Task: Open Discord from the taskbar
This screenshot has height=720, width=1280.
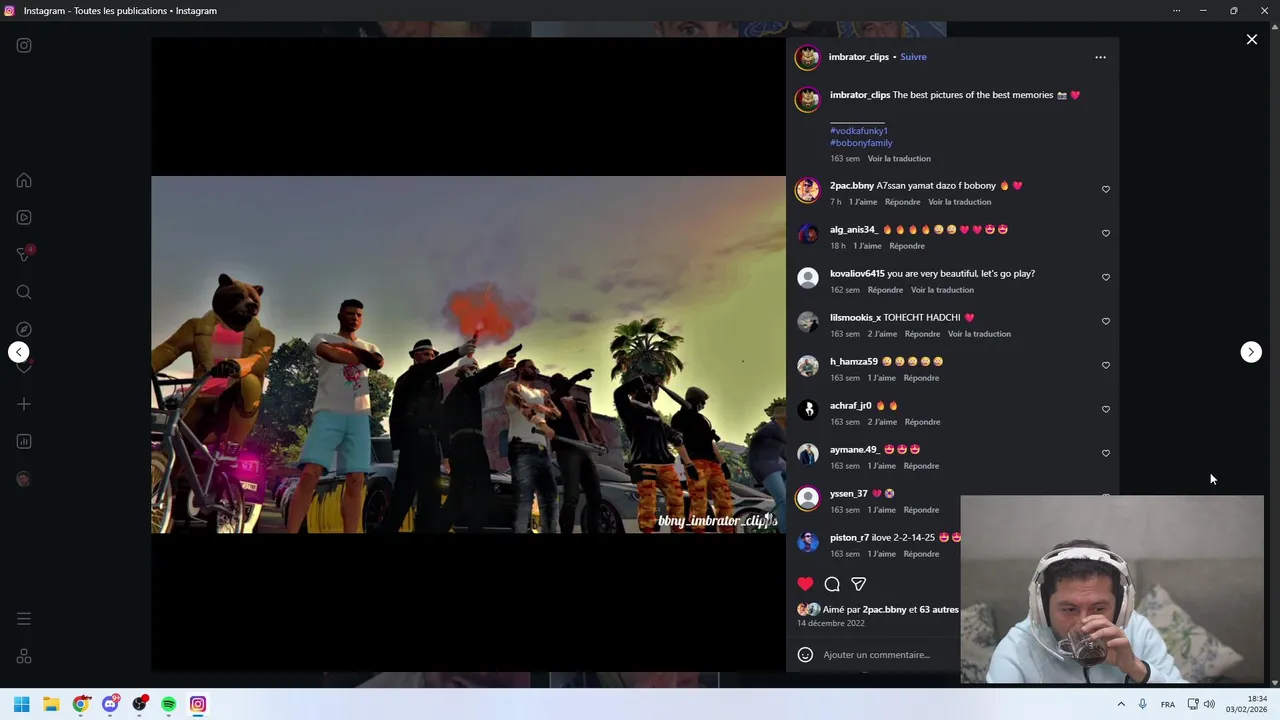Action: [110, 704]
